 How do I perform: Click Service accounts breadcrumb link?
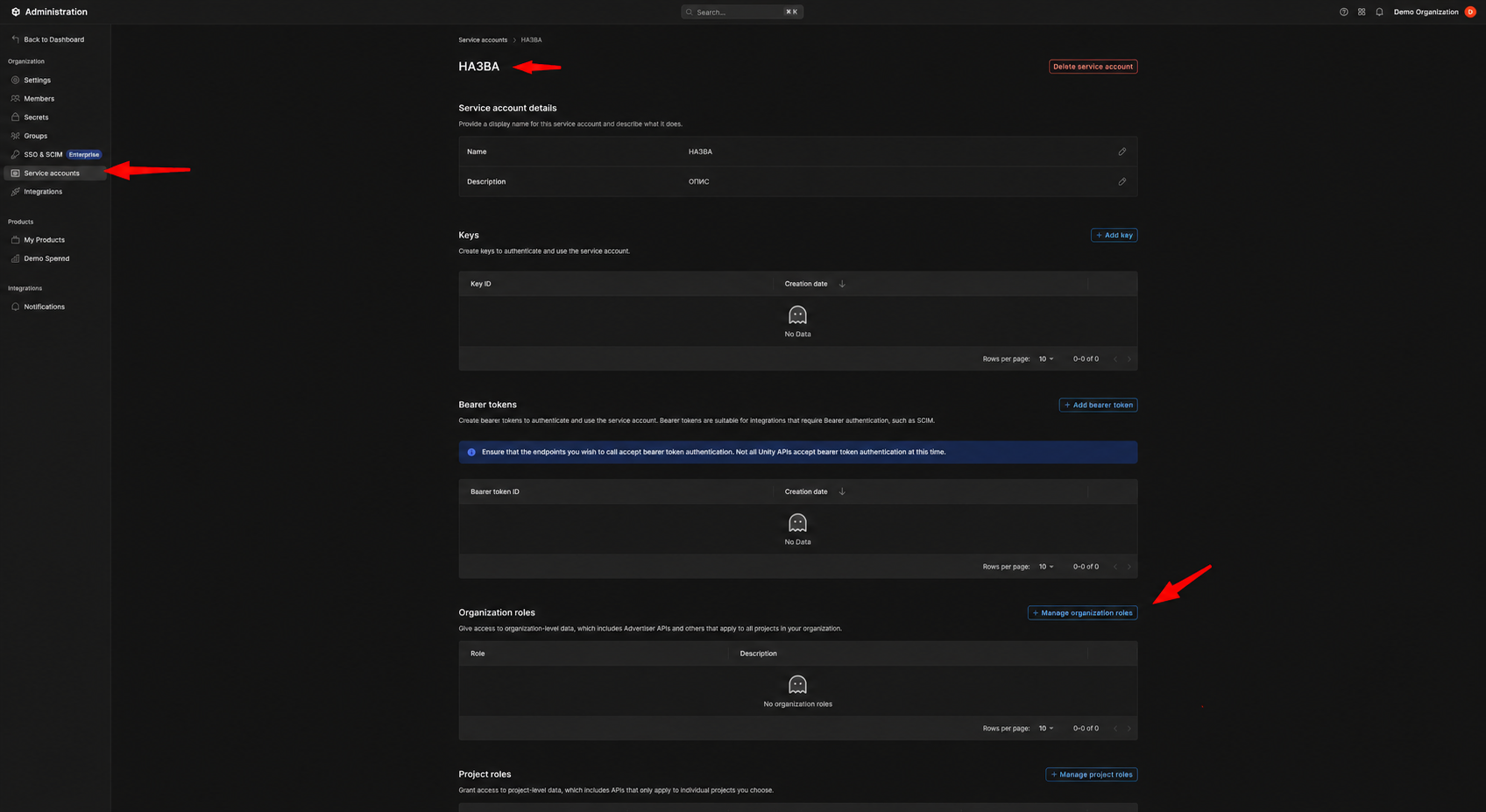pos(483,39)
